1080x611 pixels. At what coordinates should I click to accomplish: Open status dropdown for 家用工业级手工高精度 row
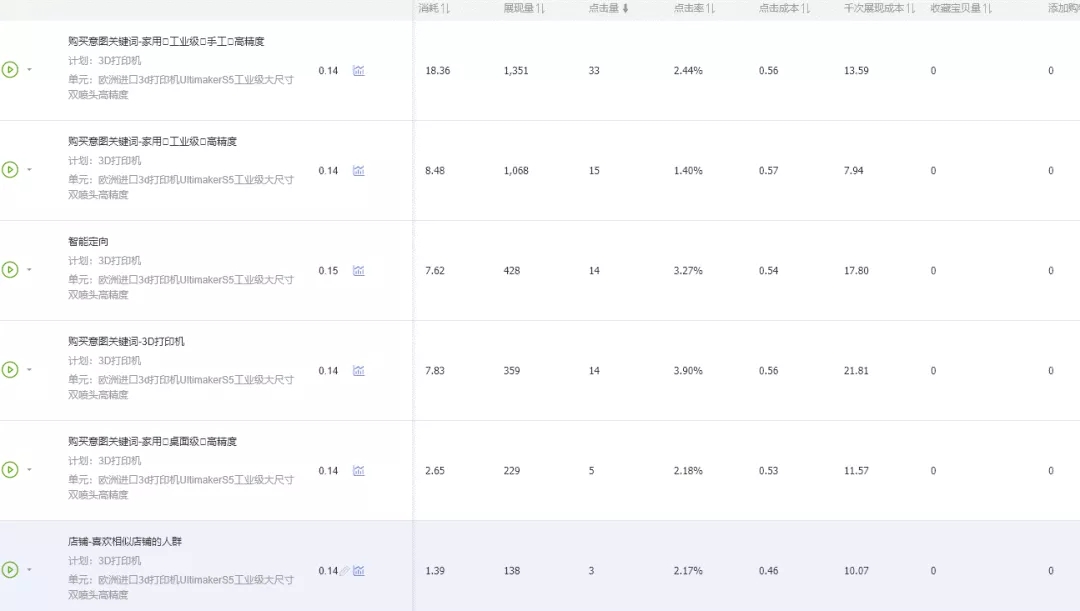pyautogui.click(x=29, y=70)
